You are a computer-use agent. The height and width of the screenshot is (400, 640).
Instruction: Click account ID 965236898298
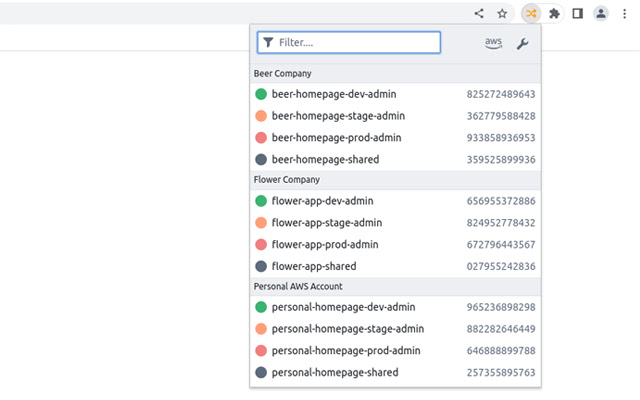501,307
